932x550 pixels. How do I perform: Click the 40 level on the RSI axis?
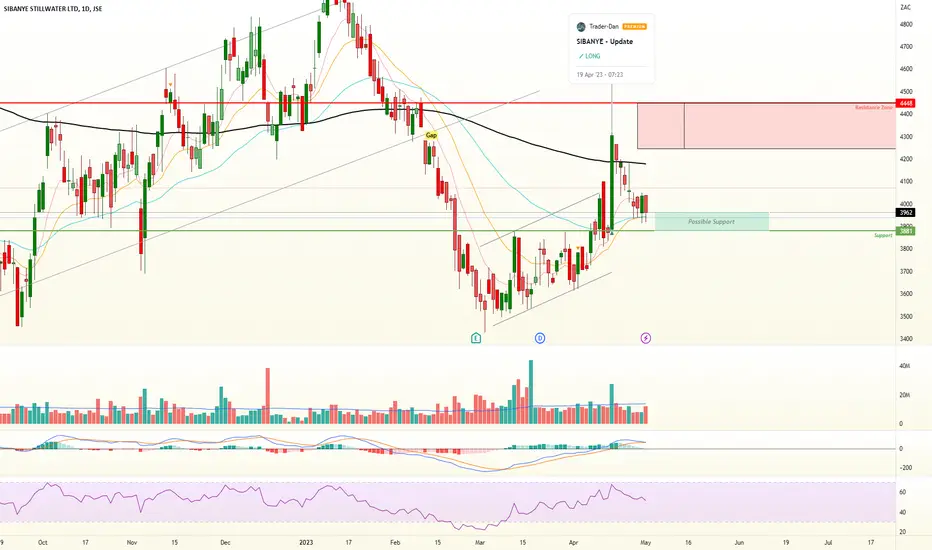coord(902,513)
